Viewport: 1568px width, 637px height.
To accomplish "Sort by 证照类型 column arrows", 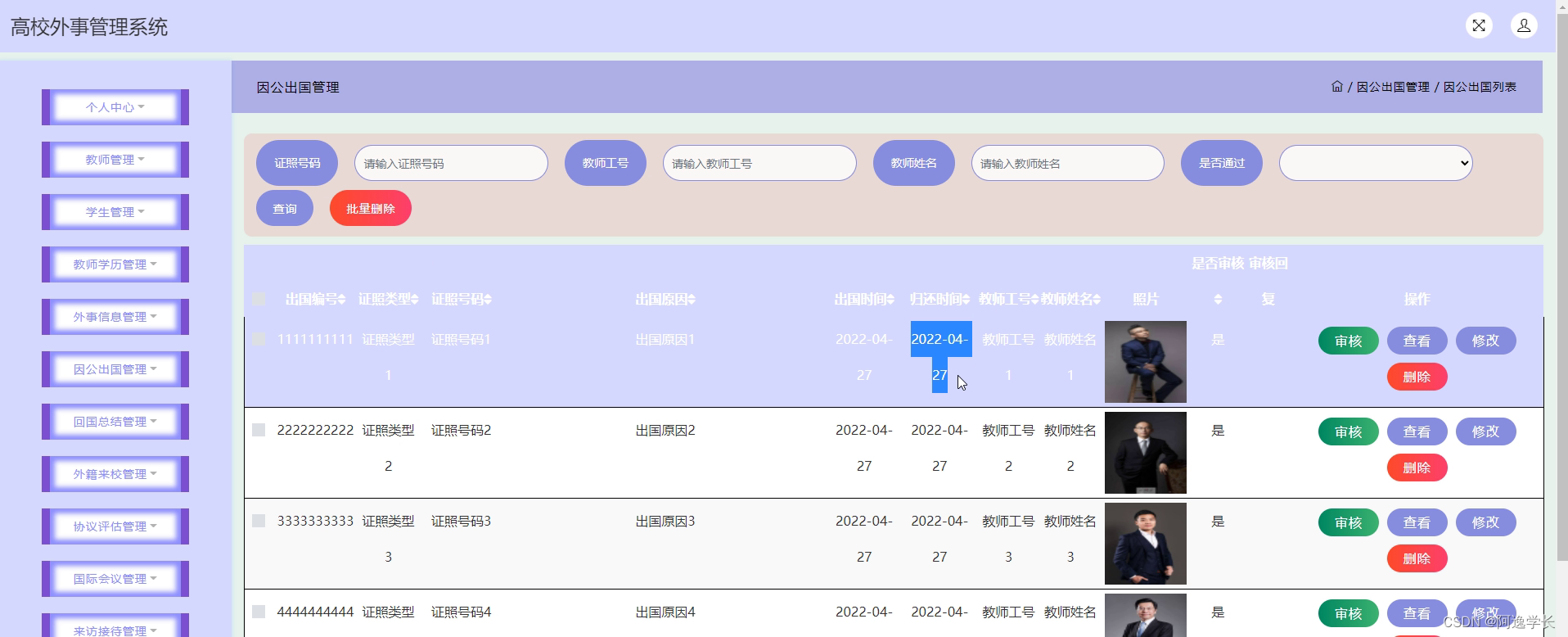I will pyautogui.click(x=414, y=300).
